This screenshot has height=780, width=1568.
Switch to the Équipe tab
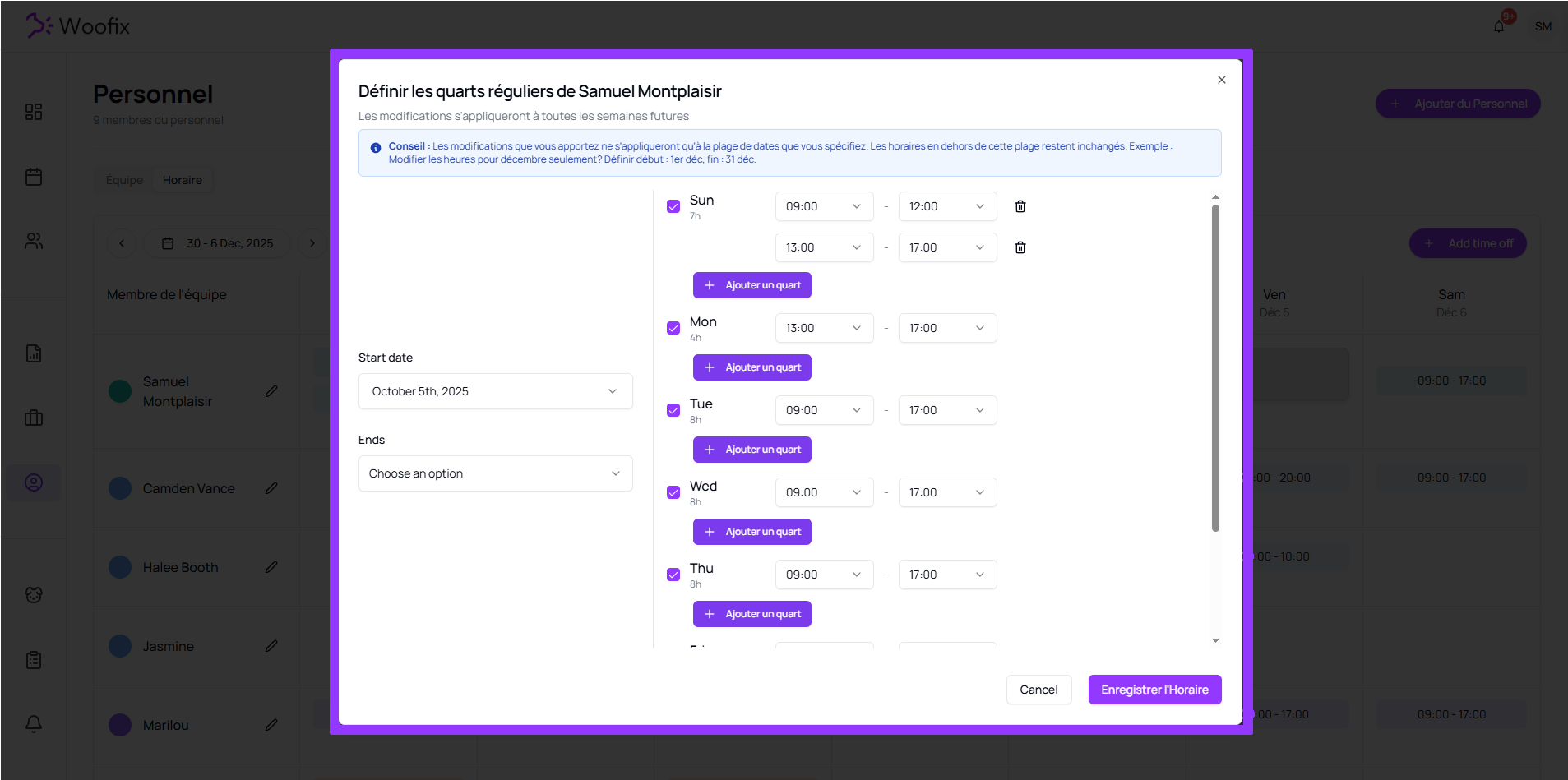point(124,180)
